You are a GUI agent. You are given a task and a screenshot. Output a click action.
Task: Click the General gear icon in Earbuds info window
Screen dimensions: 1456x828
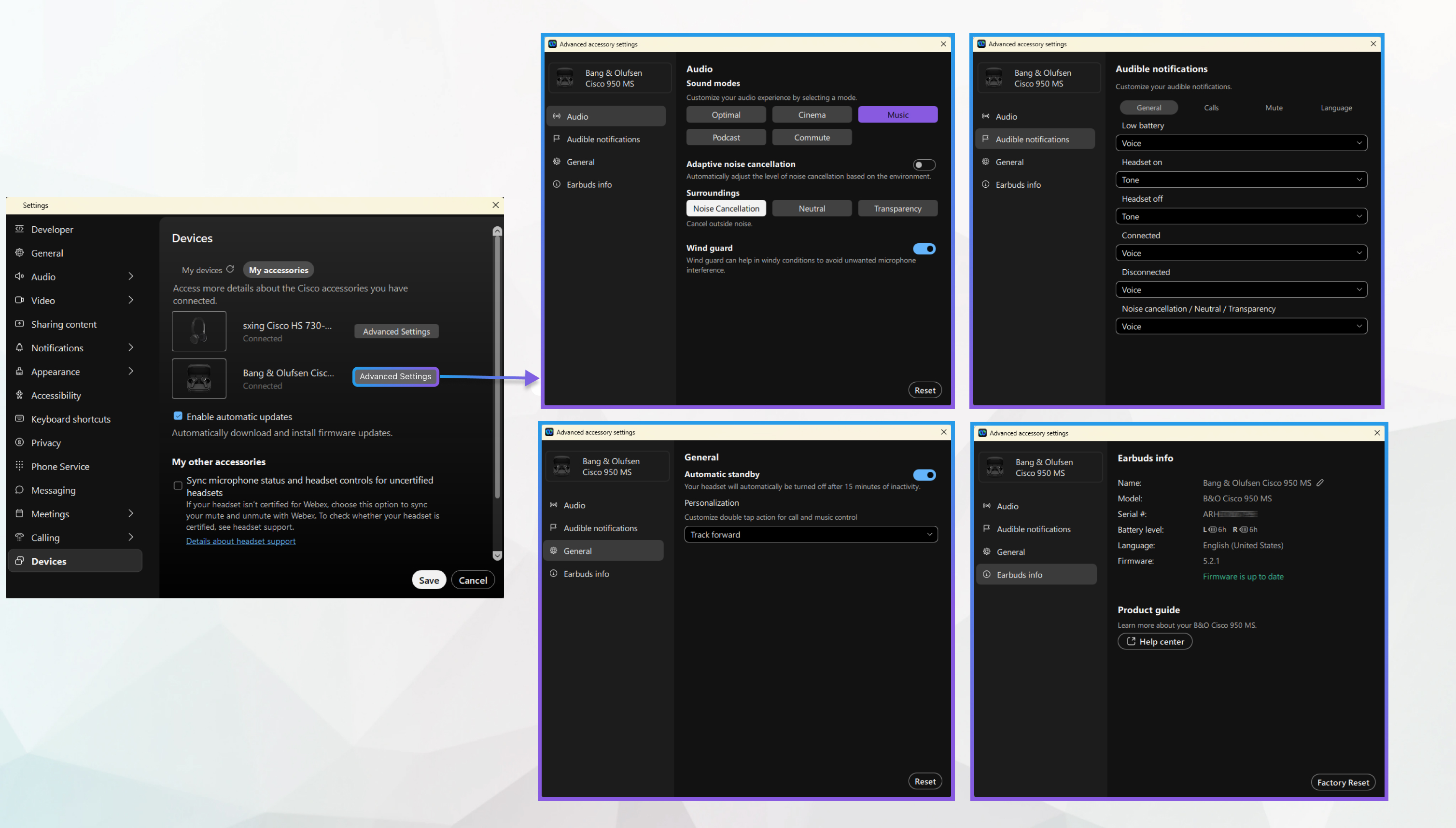pos(987,551)
